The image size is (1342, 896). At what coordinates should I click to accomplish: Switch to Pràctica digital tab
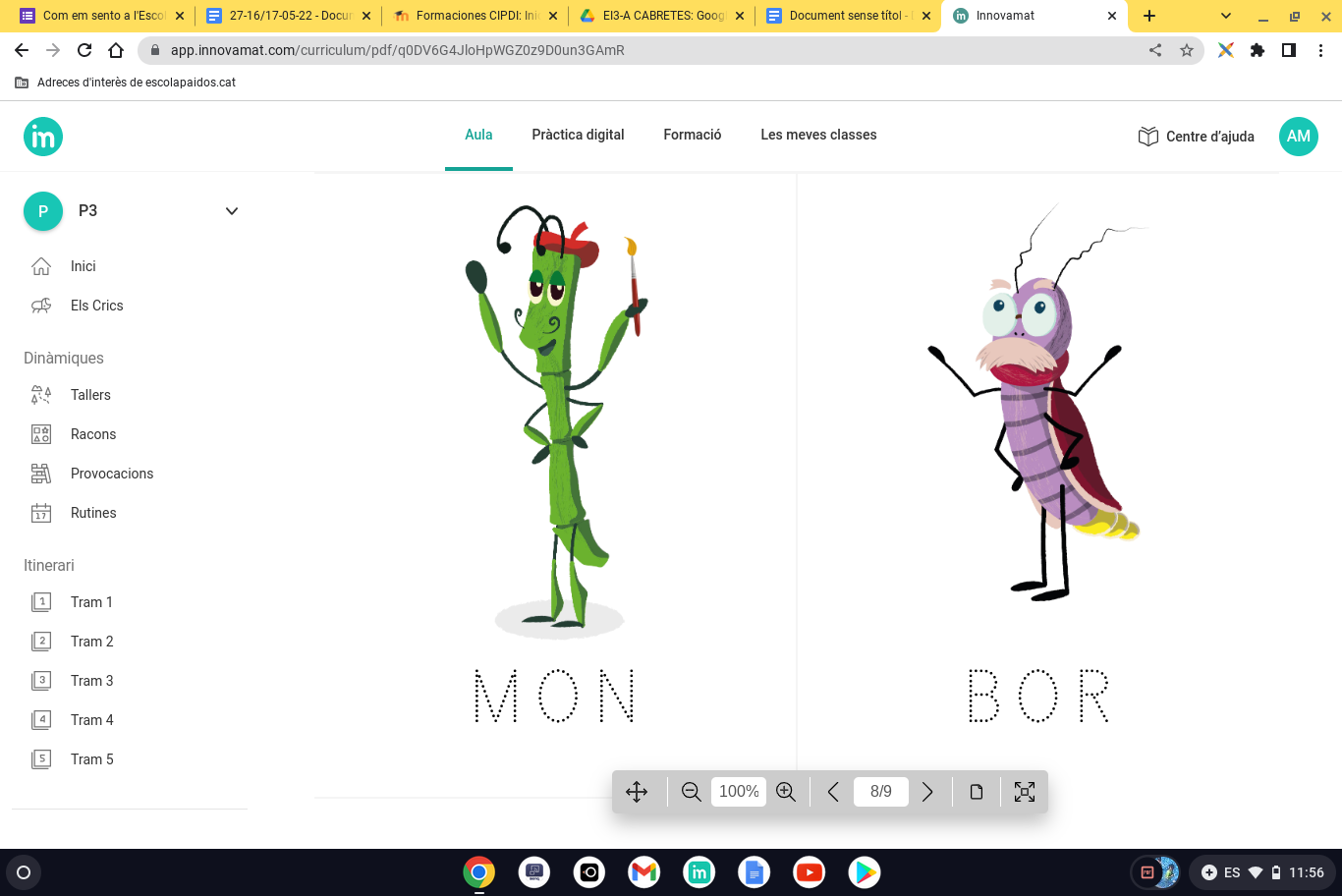tap(578, 135)
